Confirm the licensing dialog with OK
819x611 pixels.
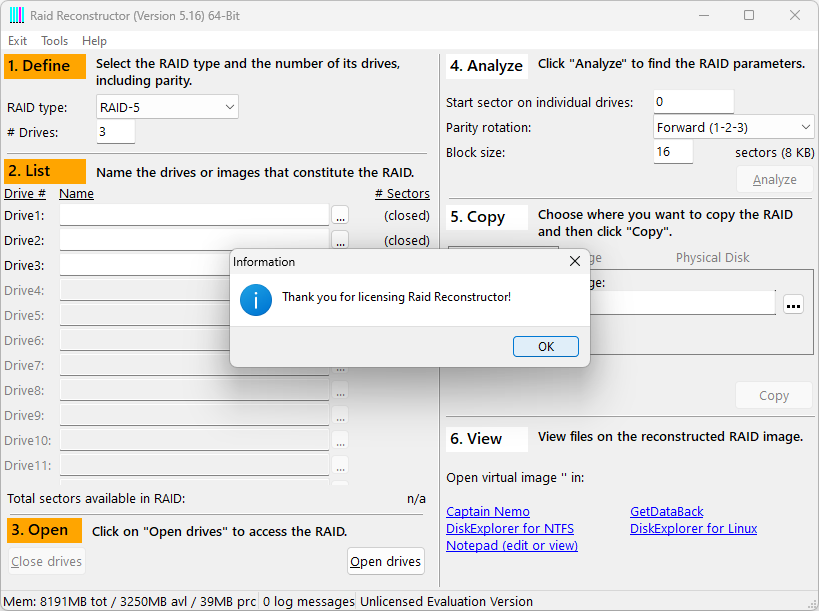coord(545,347)
